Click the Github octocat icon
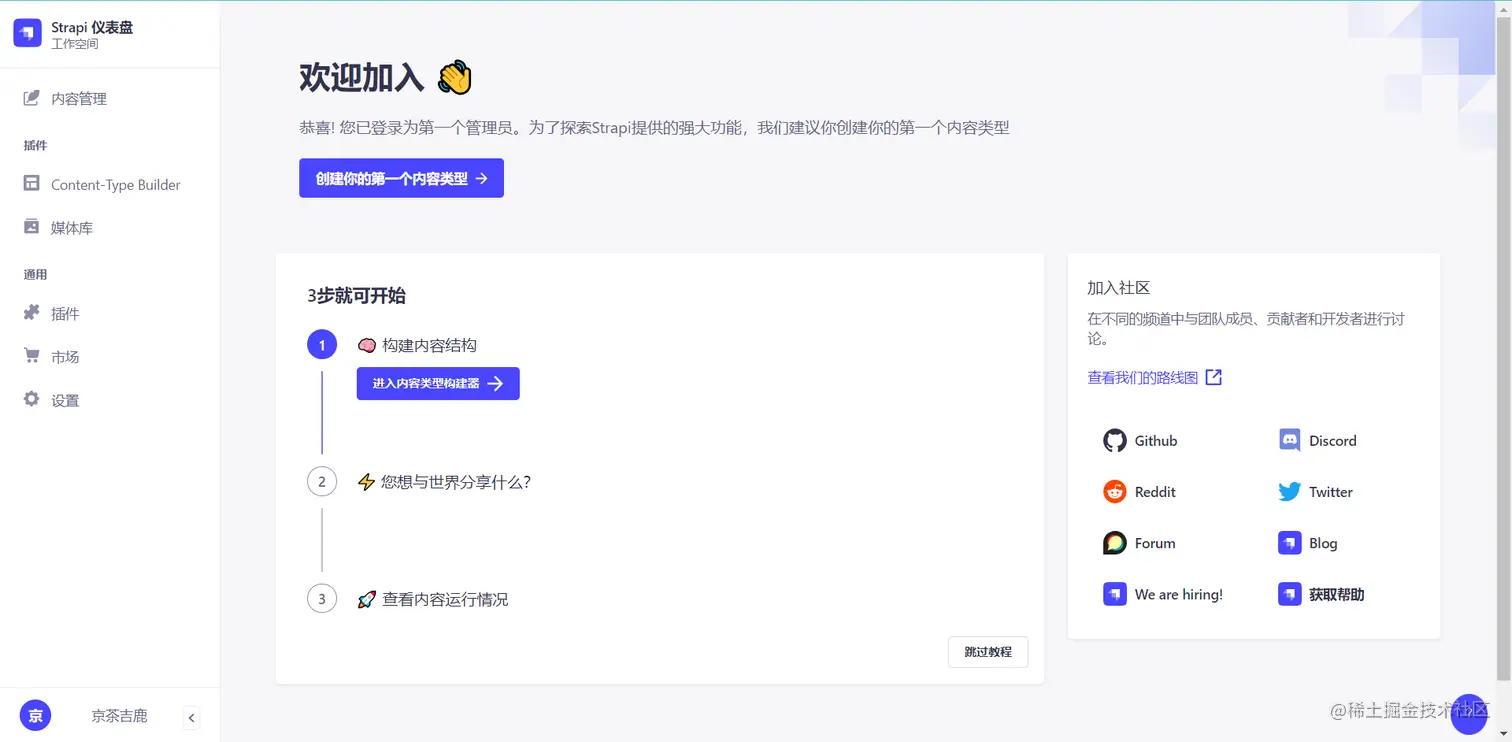This screenshot has width=1512, height=742. pos(1115,441)
